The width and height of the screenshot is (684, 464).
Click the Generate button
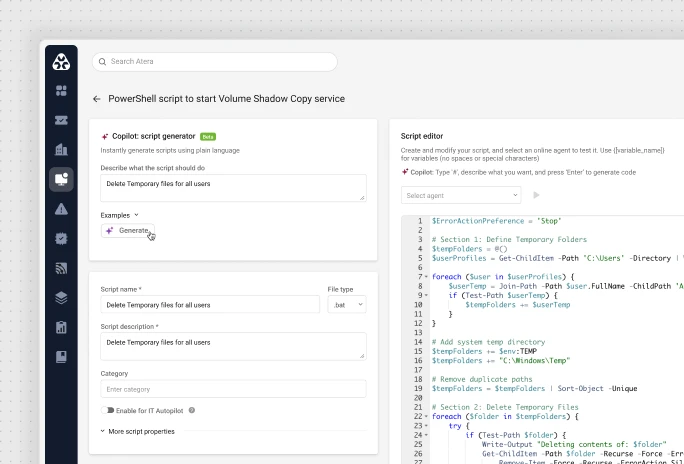128,231
